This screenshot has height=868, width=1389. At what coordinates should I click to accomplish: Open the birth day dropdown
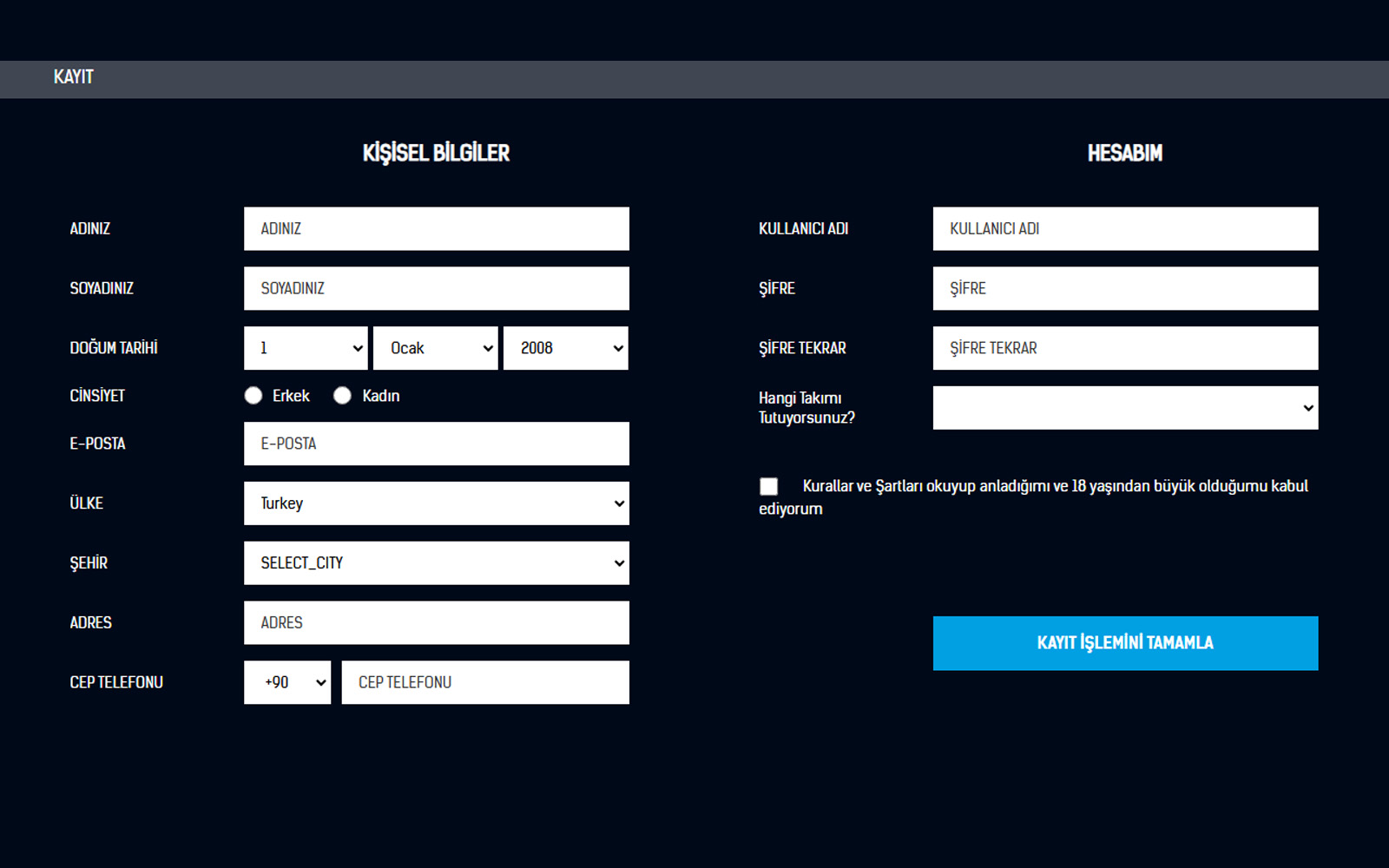click(306, 348)
